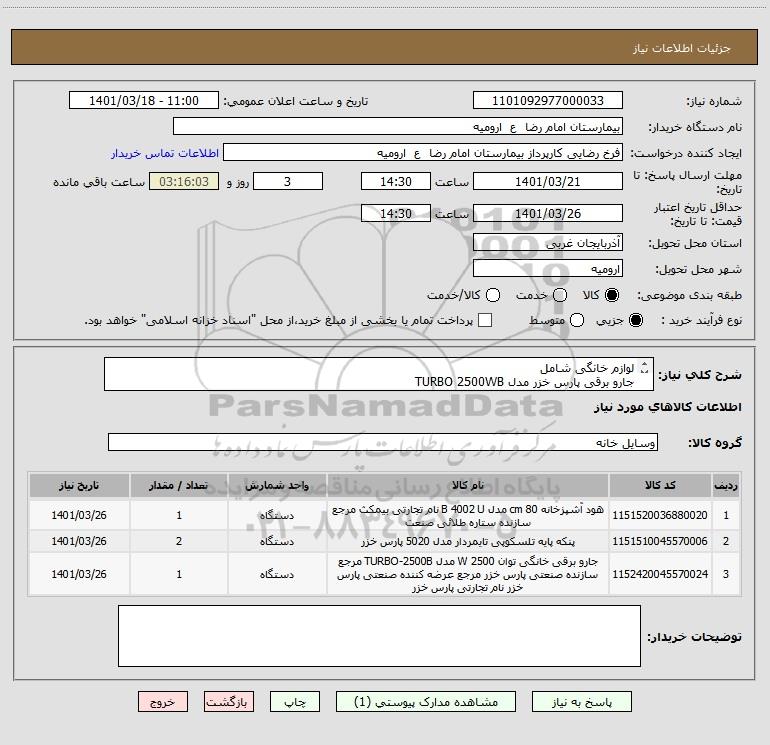Click the remaining time field 03:16:03
The image size is (770, 745).
tap(184, 181)
